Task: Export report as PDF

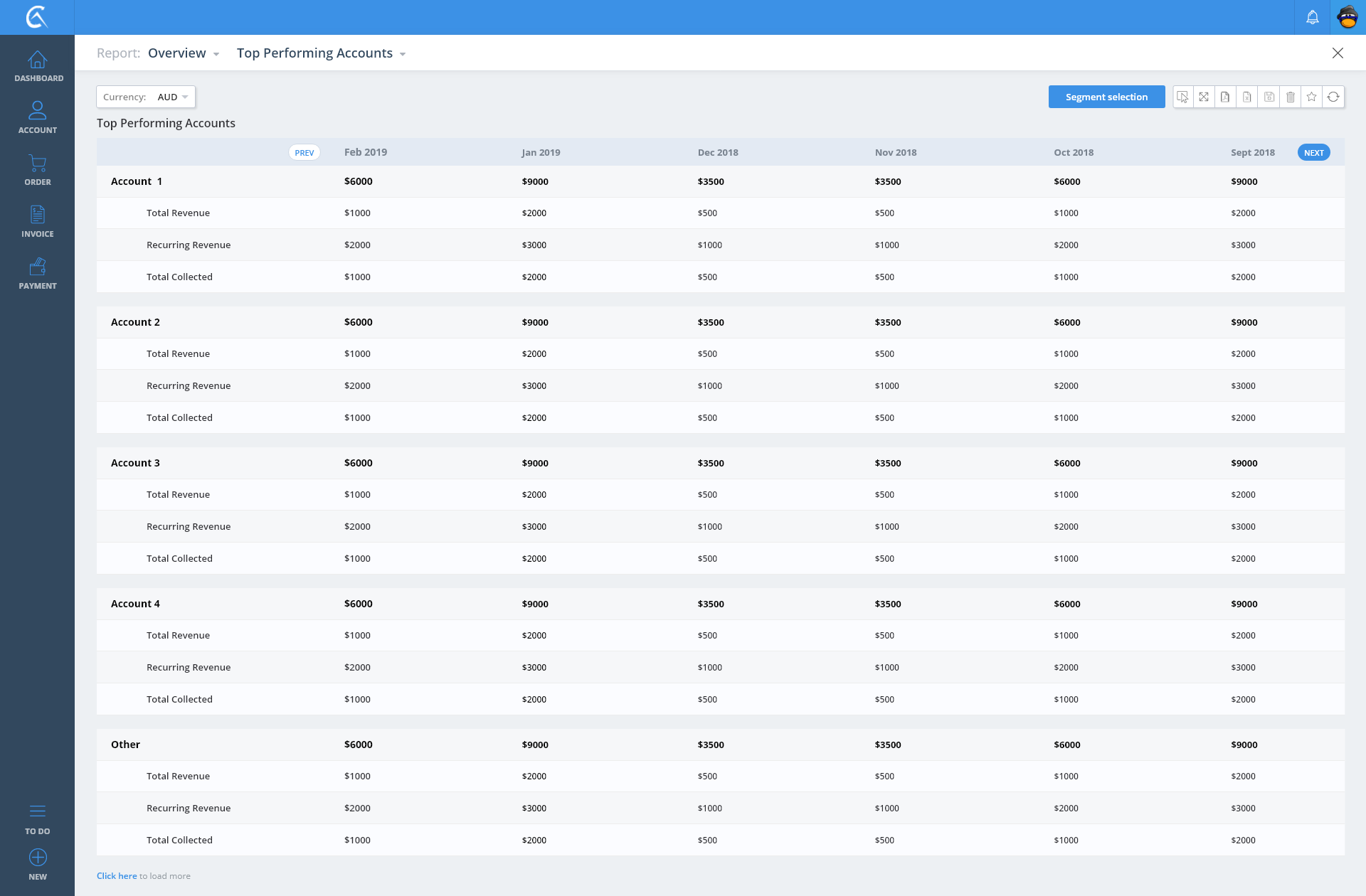Action: tap(1225, 97)
